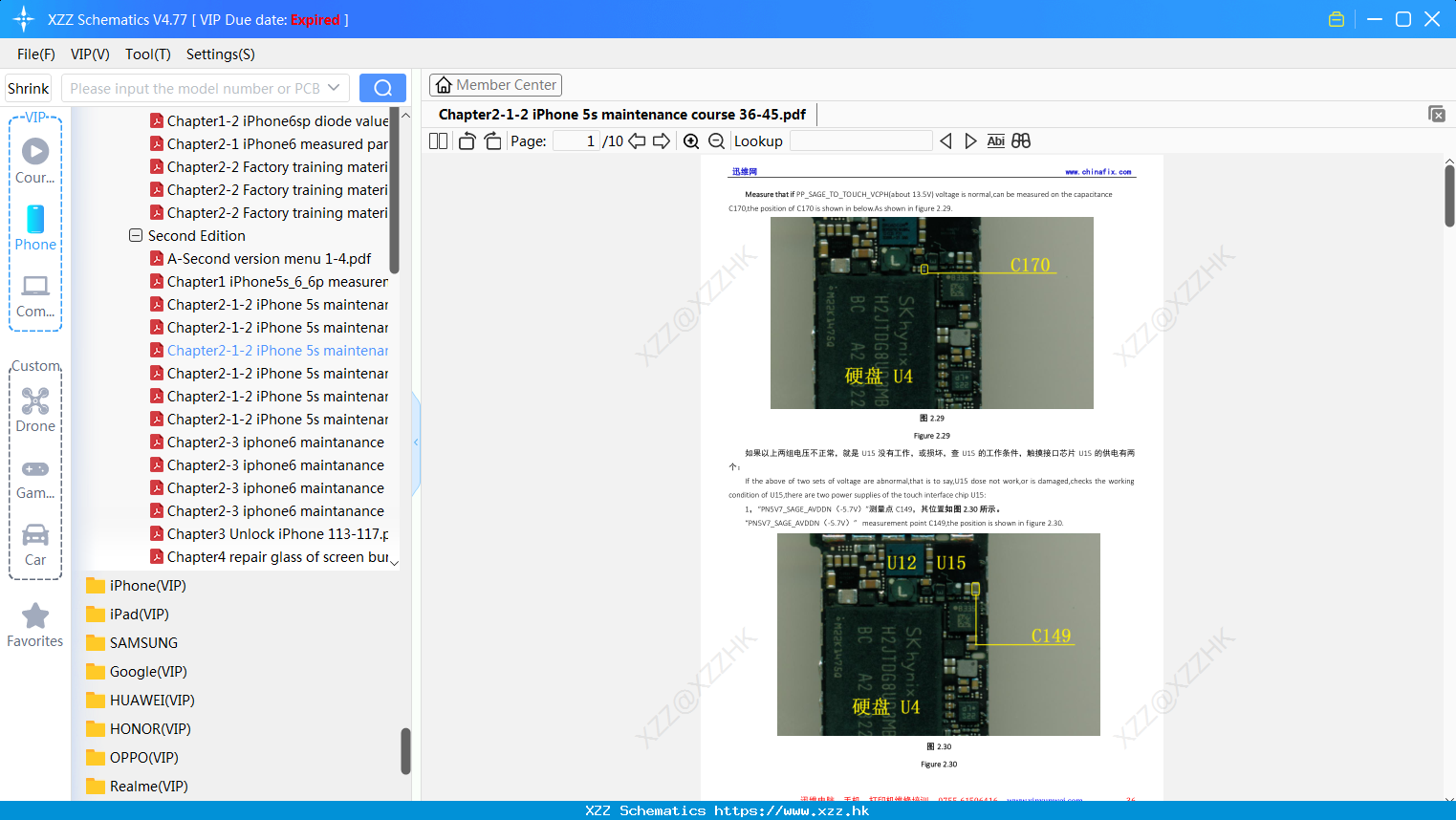Open A-Second version menu 1-4.pdf
The image size is (1456, 820).
[260, 259]
